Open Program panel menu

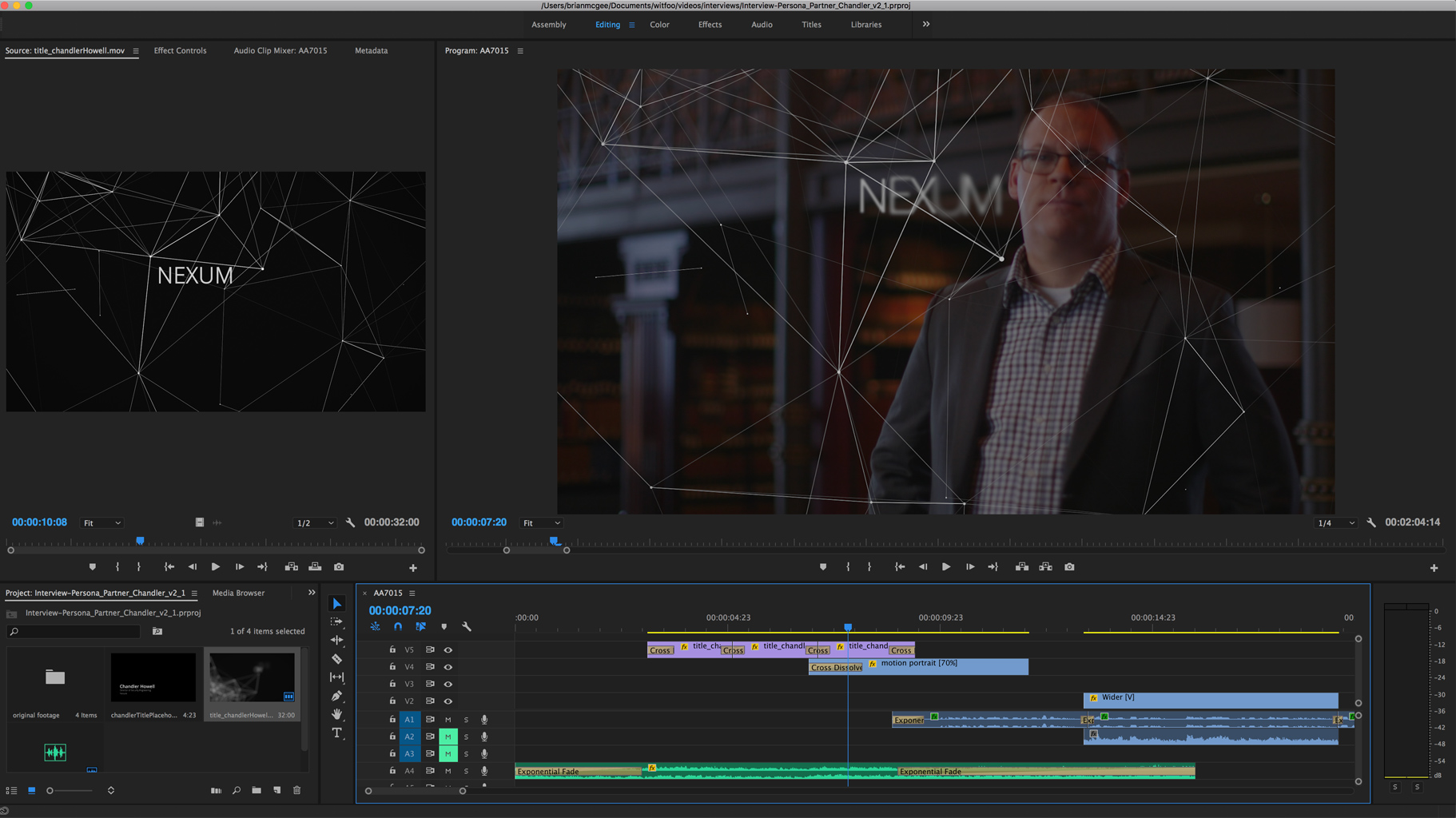click(x=520, y=51)
